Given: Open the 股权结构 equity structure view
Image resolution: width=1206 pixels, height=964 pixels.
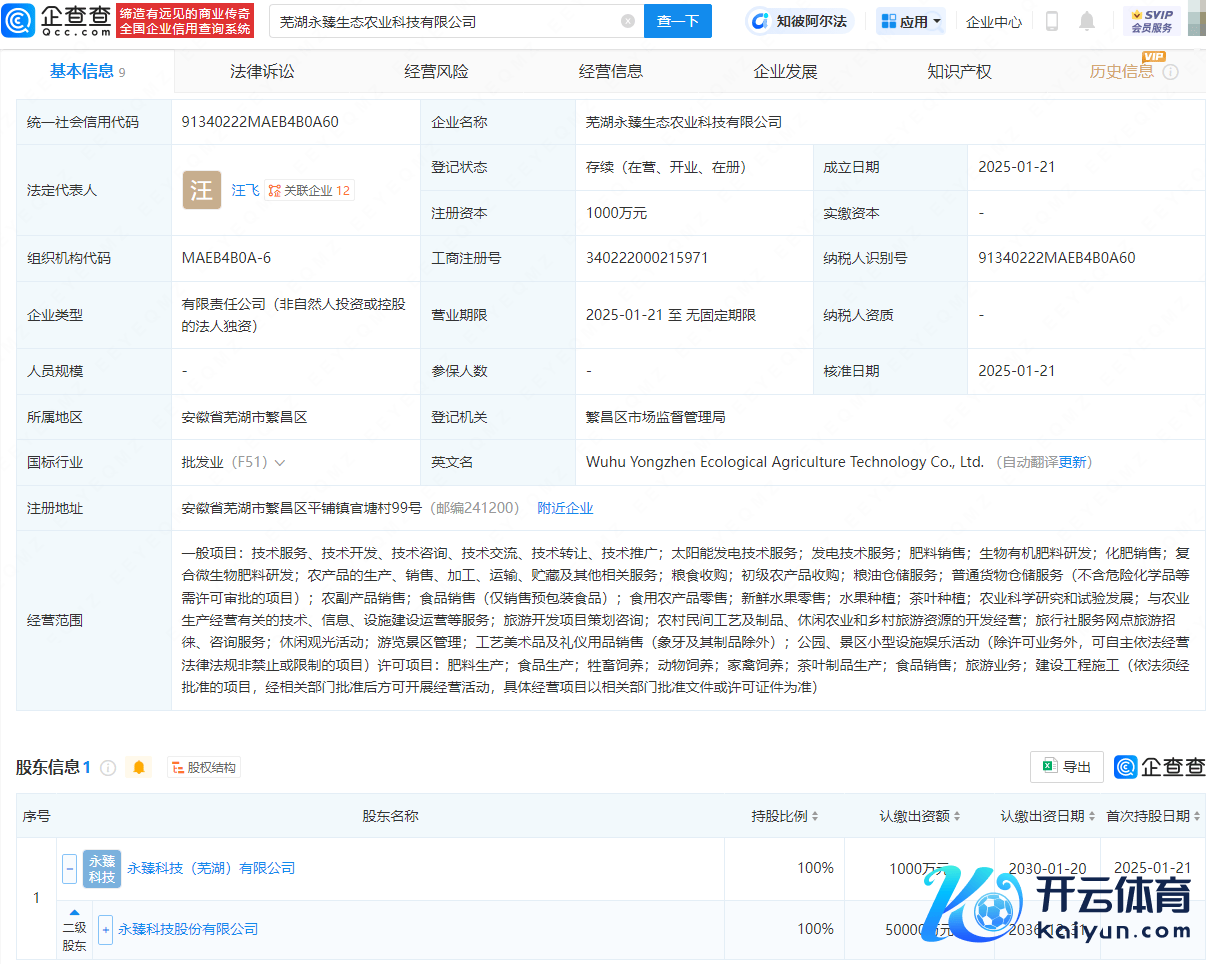Looking at the screenshot, I should 204,768.
